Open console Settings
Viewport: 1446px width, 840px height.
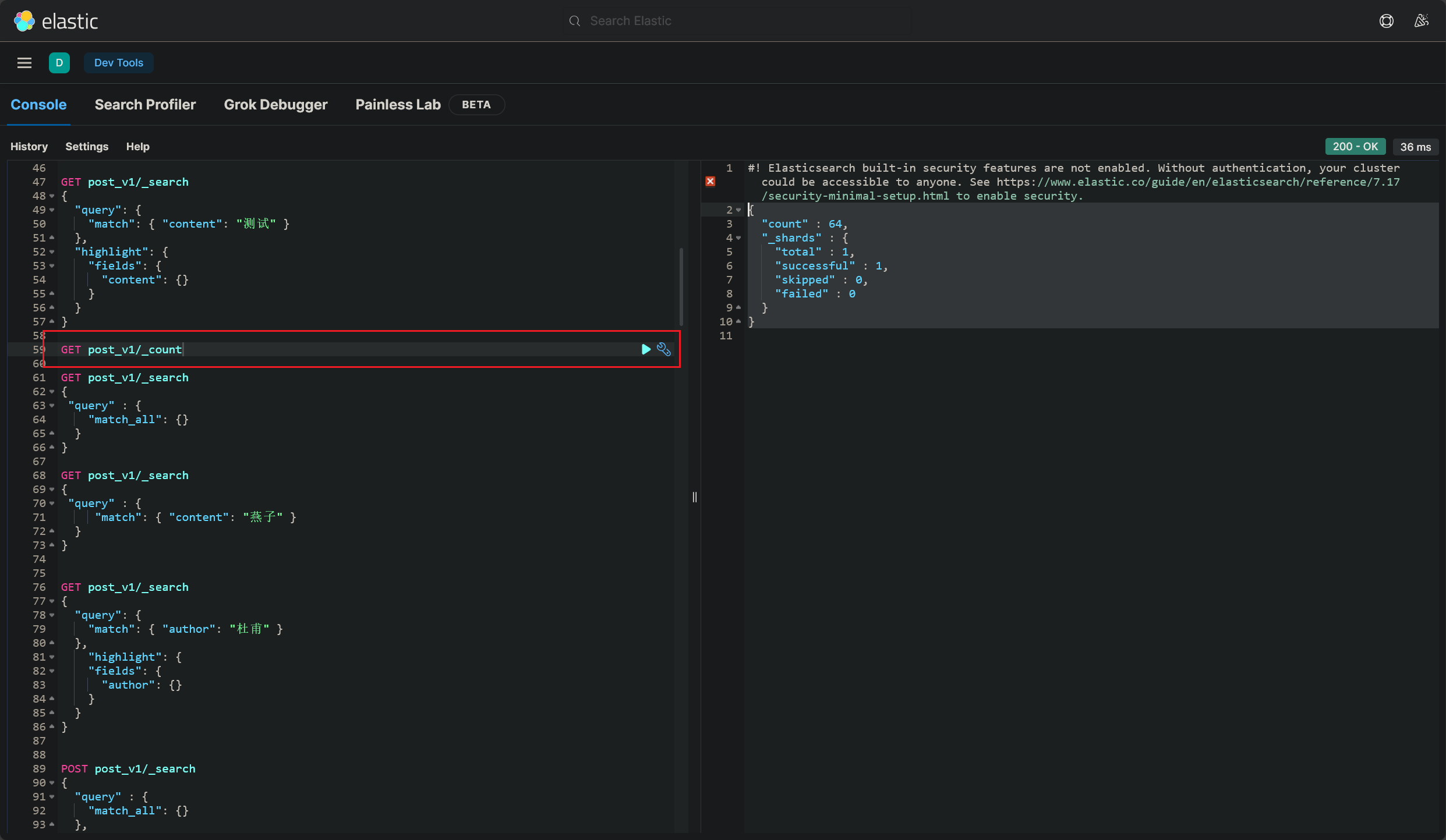pos(87,147)
